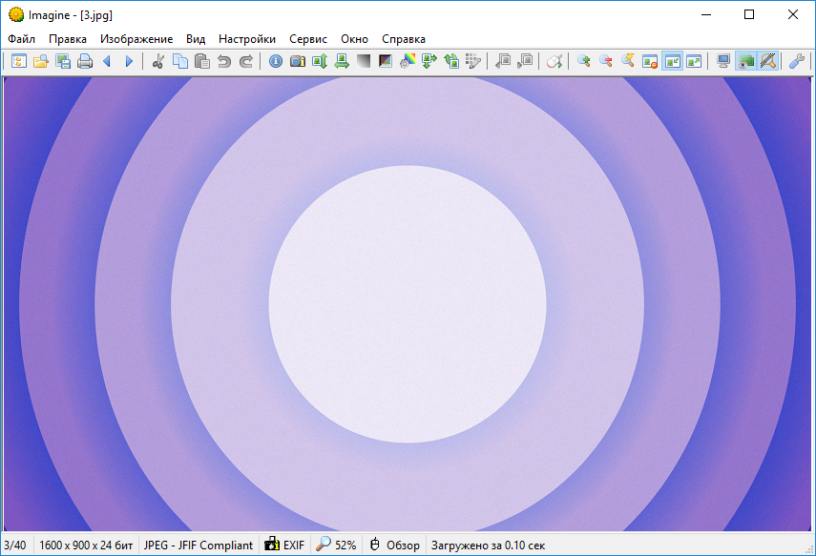Toggle the fullscreen monitor icon
This screenshot has width=816, height=556.
[x=724, y=62]
